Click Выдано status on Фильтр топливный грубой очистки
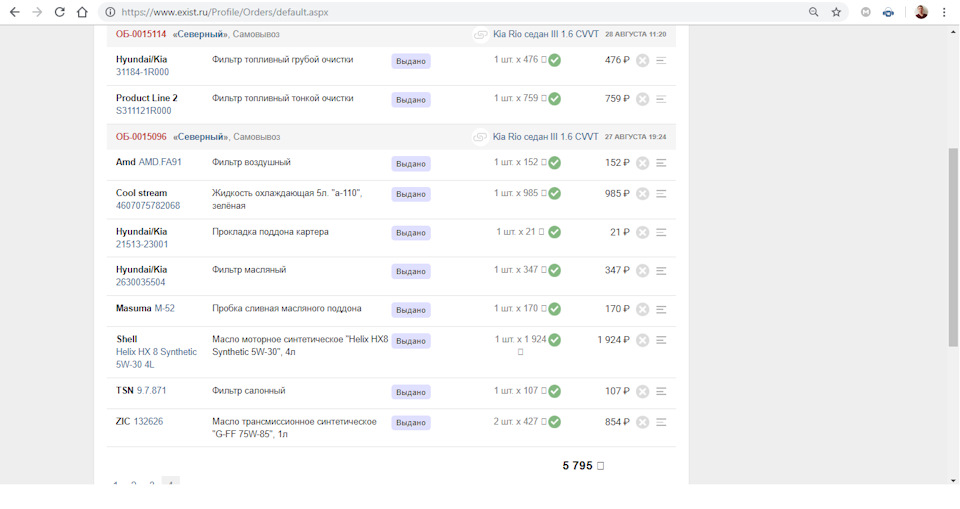This screenshot has width=960, height=509. click(411, 61)
